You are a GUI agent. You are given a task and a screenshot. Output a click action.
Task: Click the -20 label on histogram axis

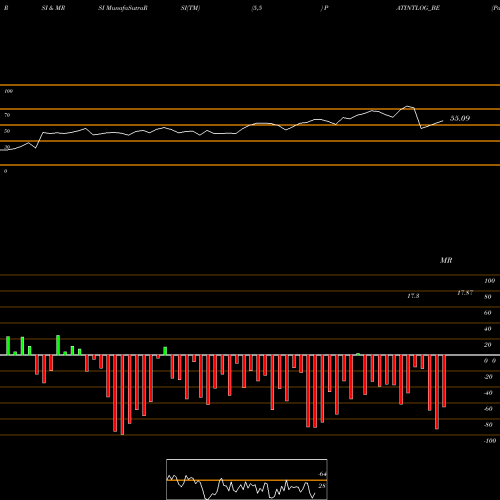[488, 377]
